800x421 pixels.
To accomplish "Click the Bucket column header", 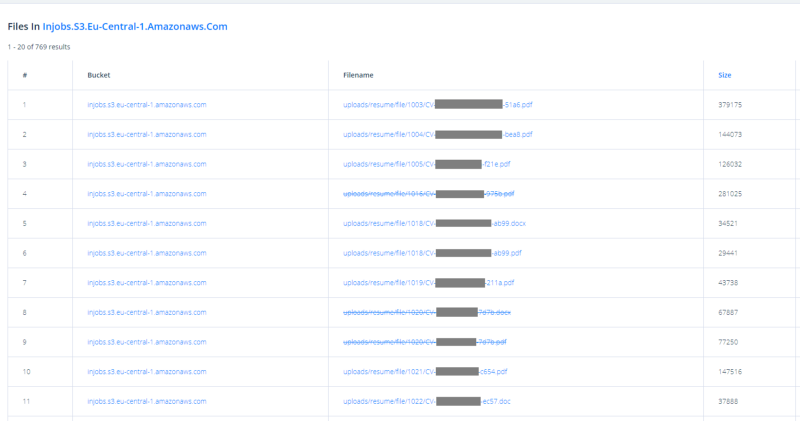I will coord(98,75).
